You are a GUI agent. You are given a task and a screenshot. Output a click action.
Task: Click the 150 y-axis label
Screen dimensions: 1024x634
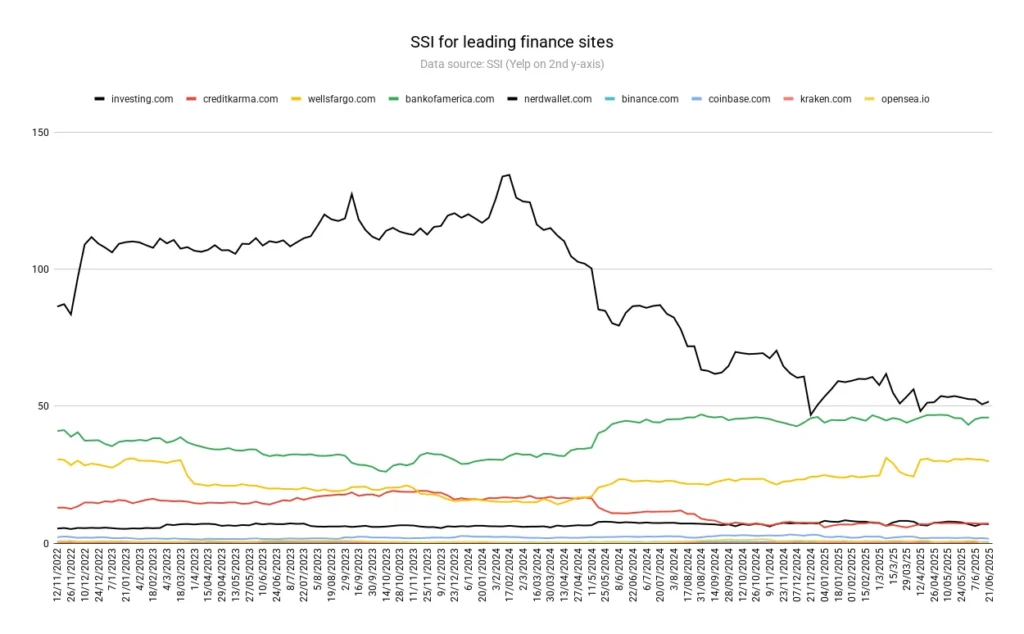pyautogui.click(x=40, y=133)
